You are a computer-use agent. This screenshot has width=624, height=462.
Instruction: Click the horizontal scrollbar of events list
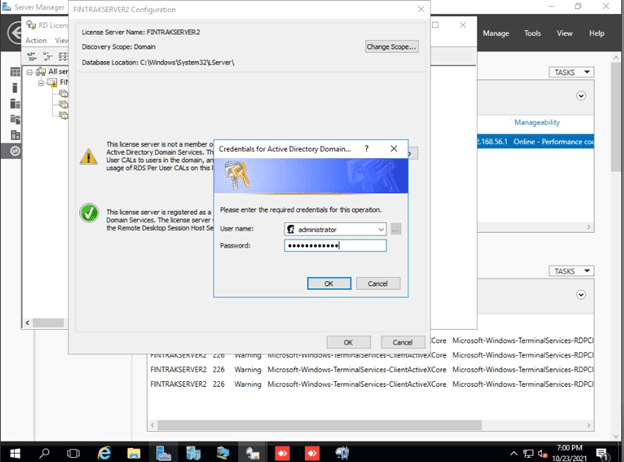tap(320, 425)
